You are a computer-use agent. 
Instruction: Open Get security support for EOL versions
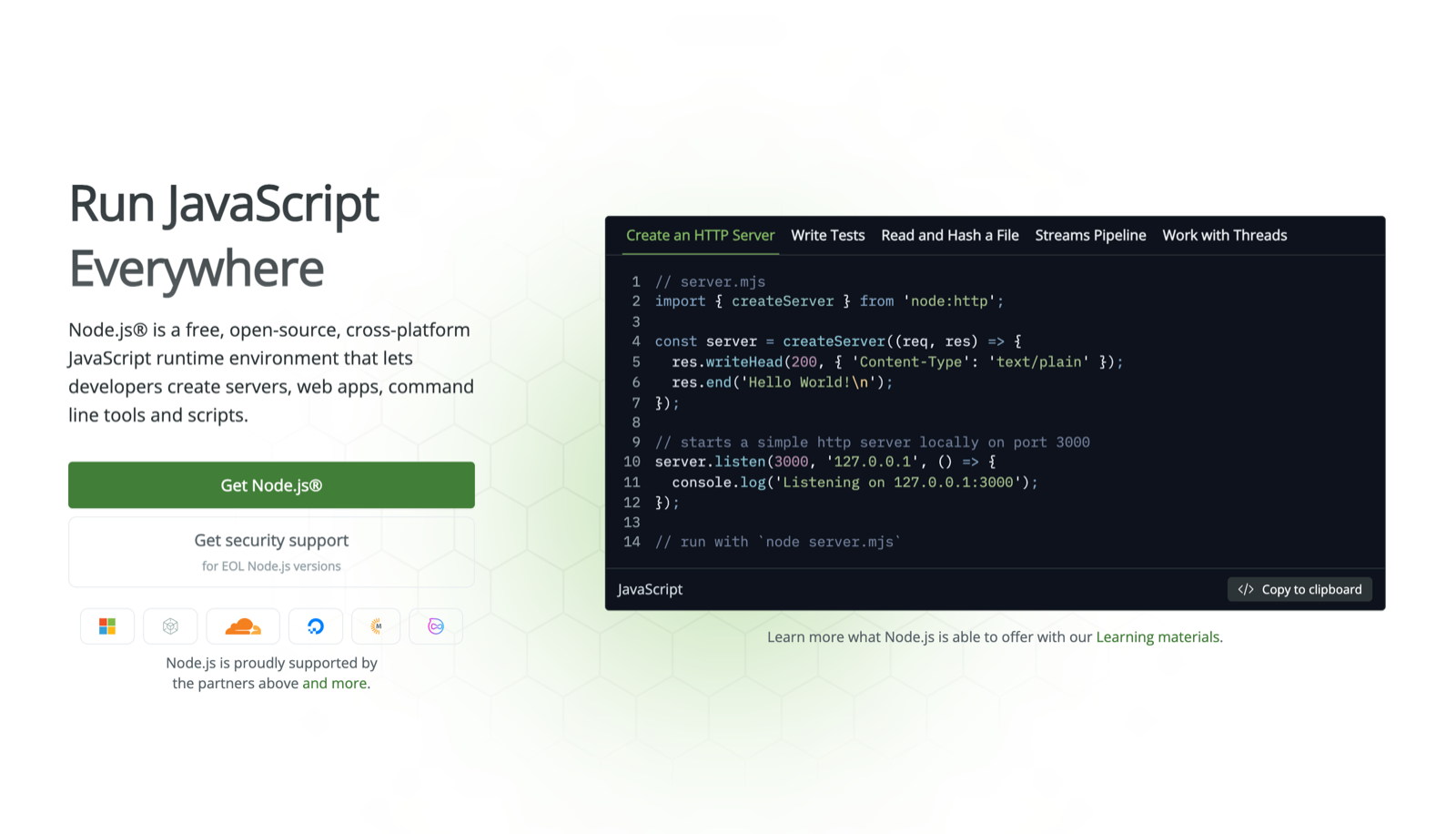[x=271, y=552]
